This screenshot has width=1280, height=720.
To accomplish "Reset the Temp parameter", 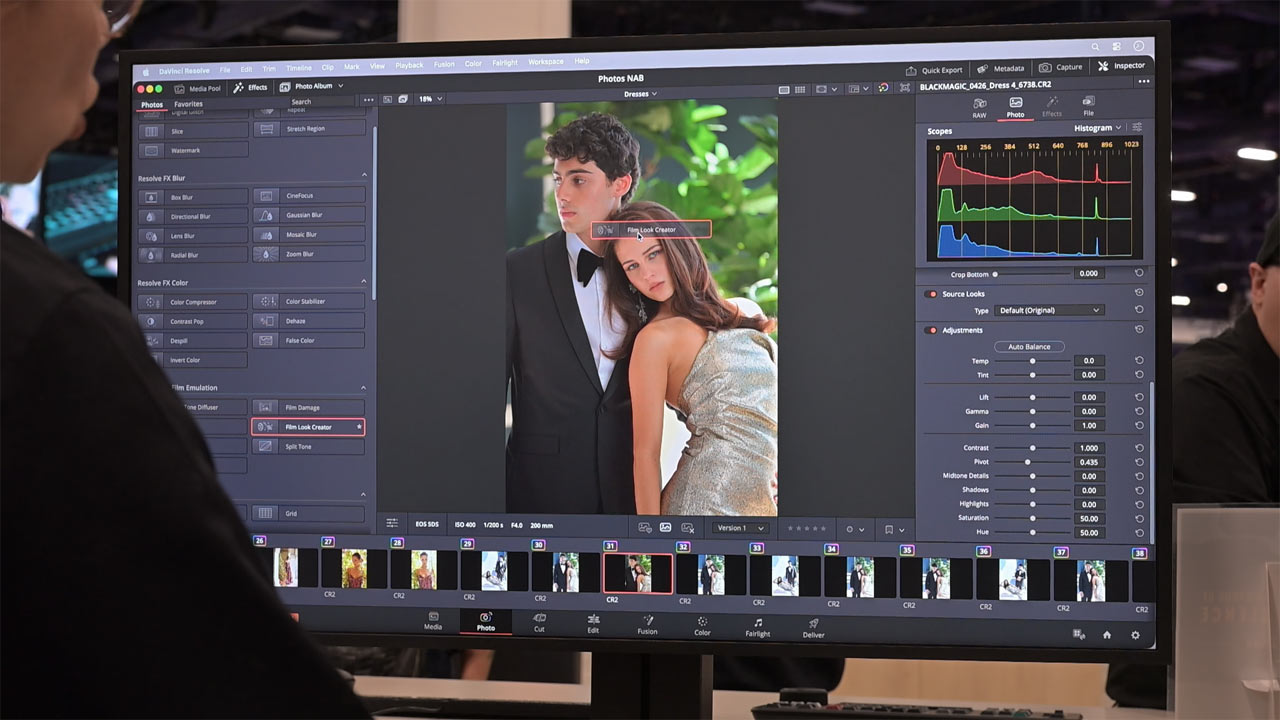I will click(x=1139, y=361).
